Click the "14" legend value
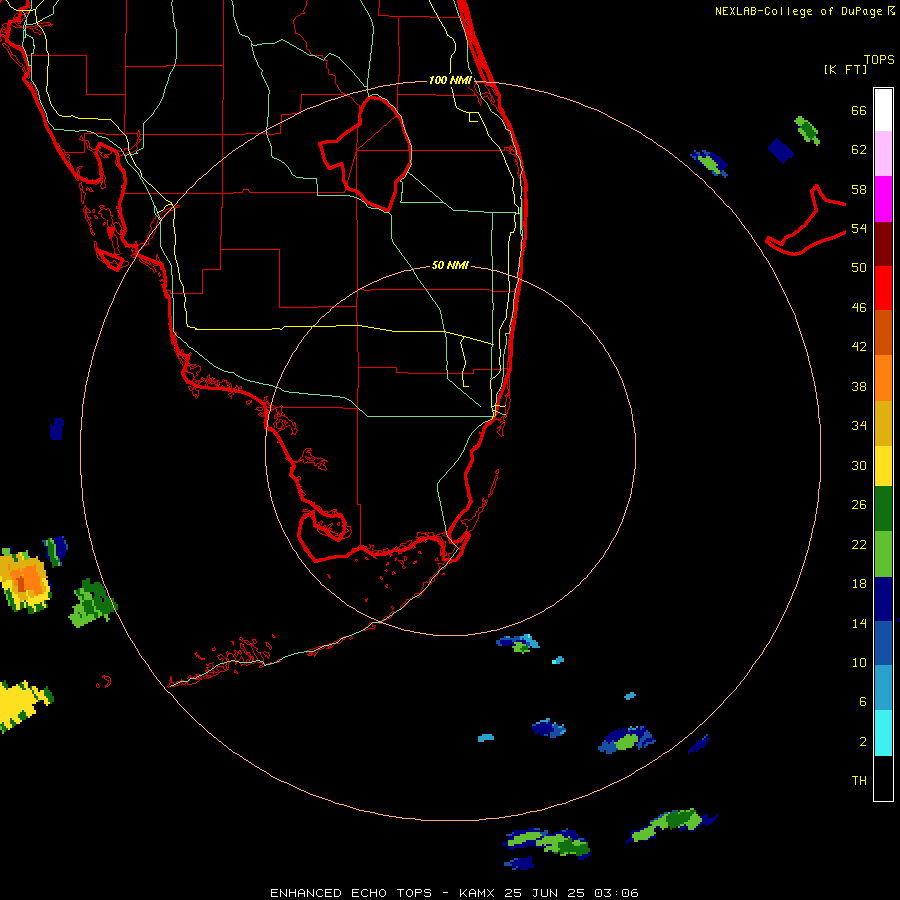The height and width of the screenshot is (900, 900). (x=859, y=623)
